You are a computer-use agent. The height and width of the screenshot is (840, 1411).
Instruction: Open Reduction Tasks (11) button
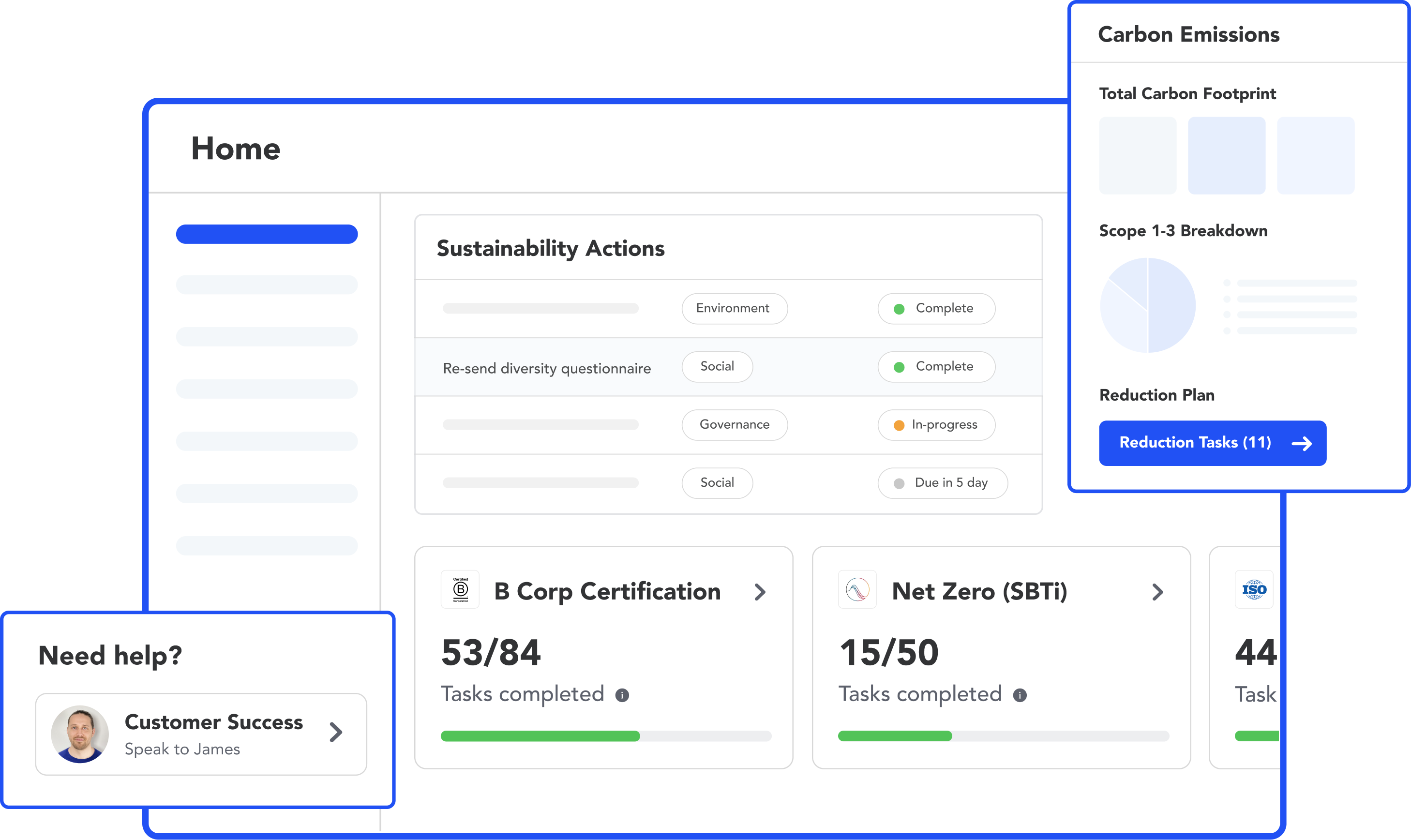click(x=1194, y=443)
